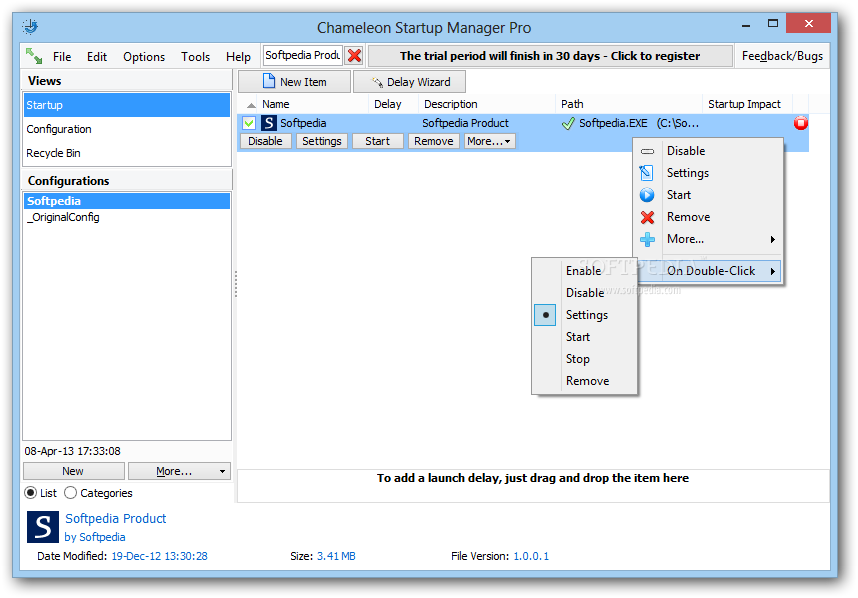Viewport: 858px width, 598px height.
Task: Expand the More... submenu in context menu
Action: click(710, 239)
